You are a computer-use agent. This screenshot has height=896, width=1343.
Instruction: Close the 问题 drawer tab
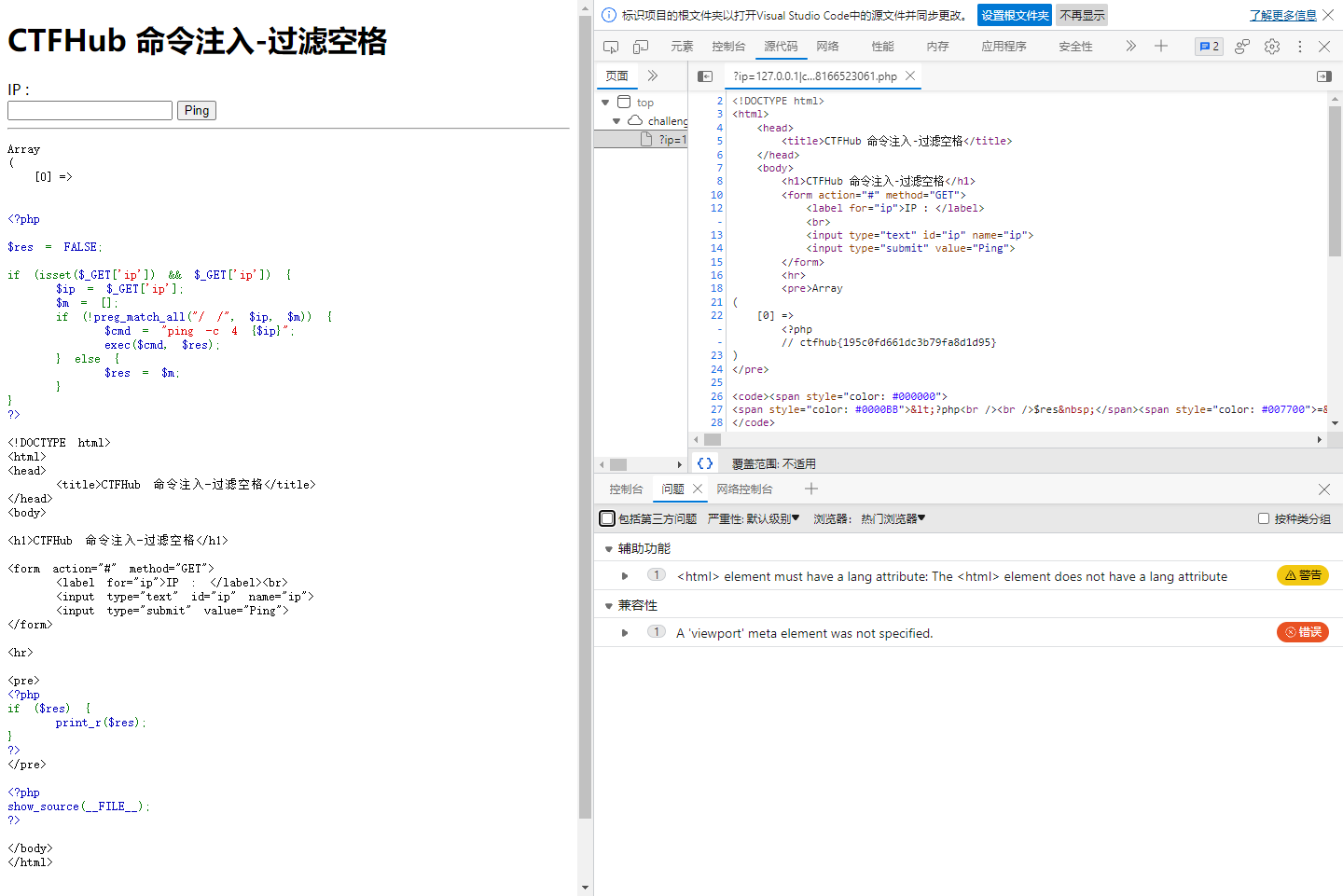[x=698, y=489]
